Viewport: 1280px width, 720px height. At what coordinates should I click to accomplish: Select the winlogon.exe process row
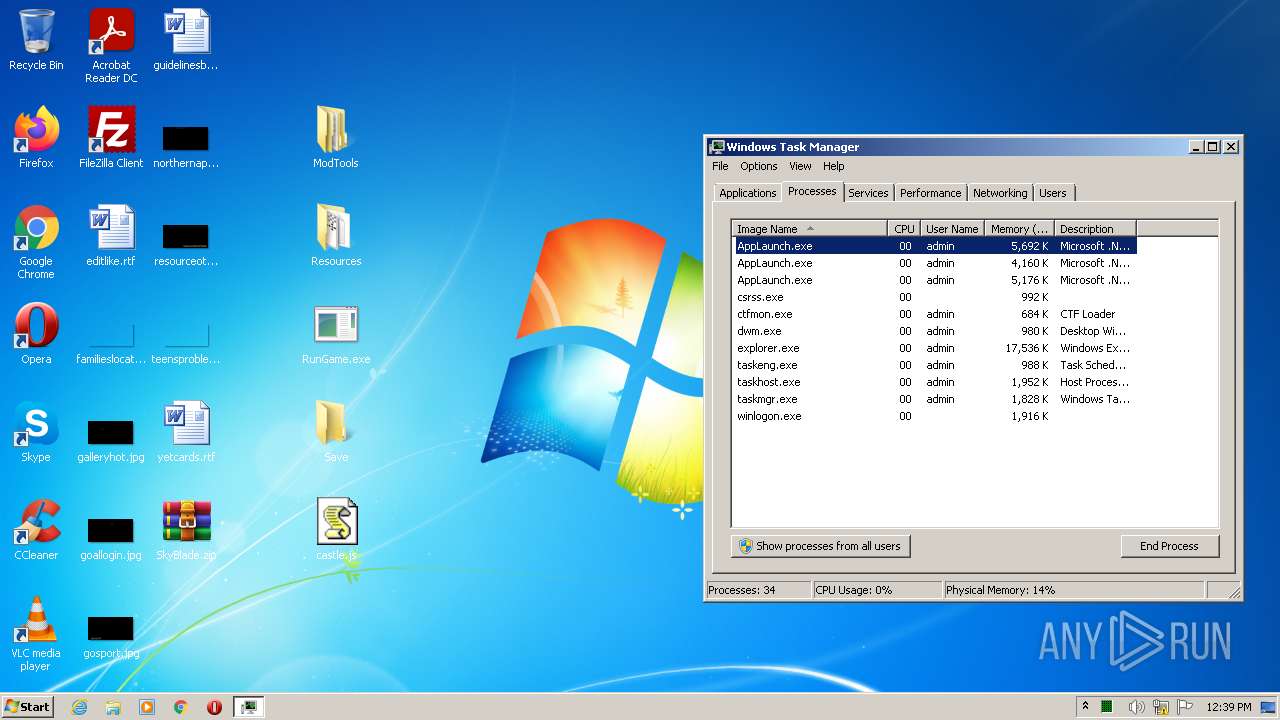[934, 416]
